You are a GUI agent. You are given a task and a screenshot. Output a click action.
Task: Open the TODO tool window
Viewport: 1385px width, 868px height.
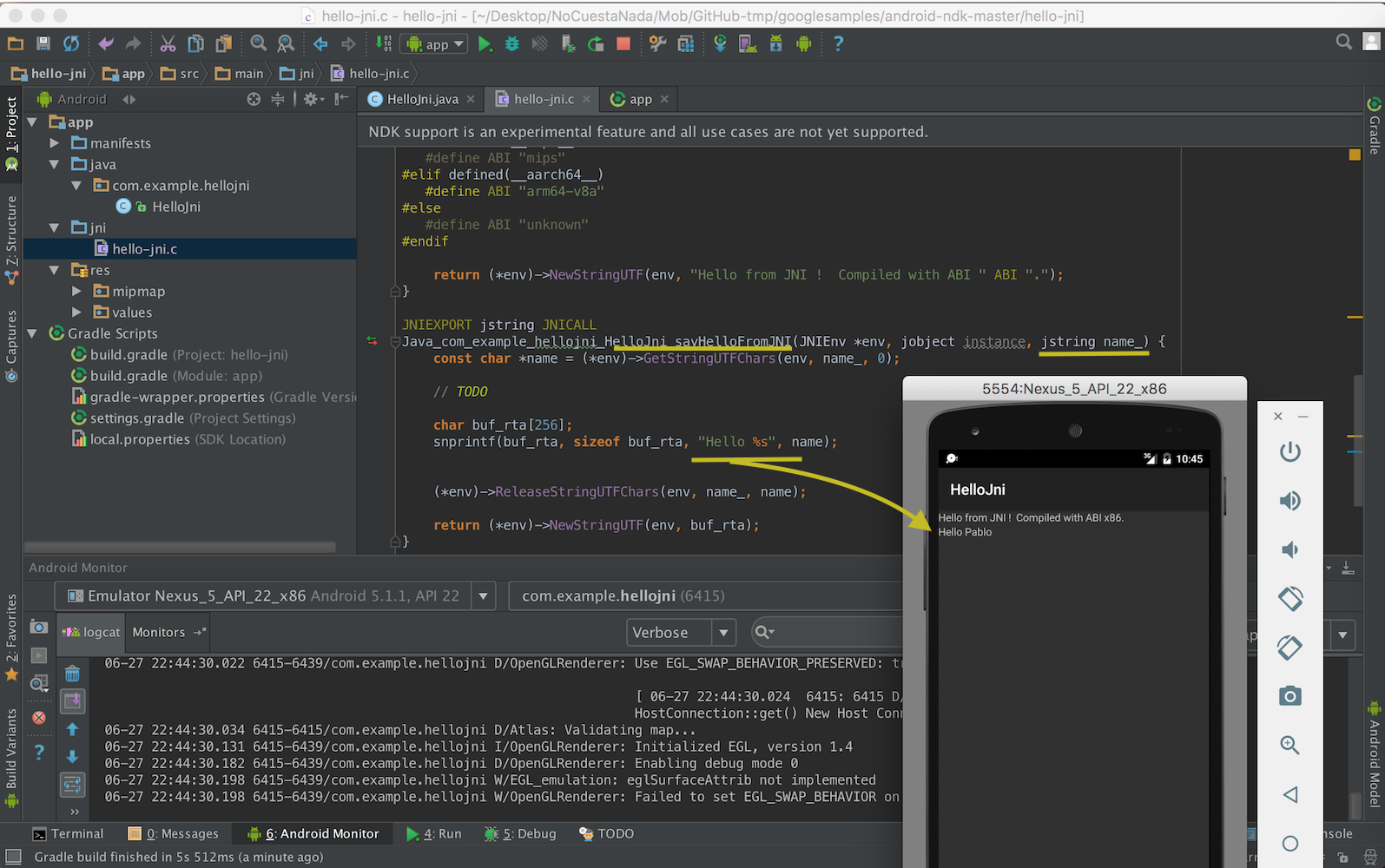[x=606, y=834]
